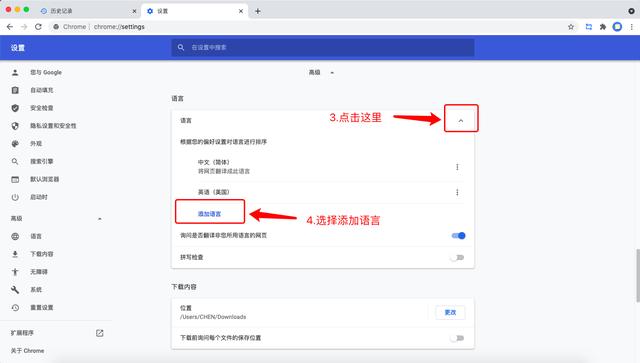The image size is (640, 363).
Task: Open 关于 Chrome link in sidebar
Action: click(x=27, y=351)
